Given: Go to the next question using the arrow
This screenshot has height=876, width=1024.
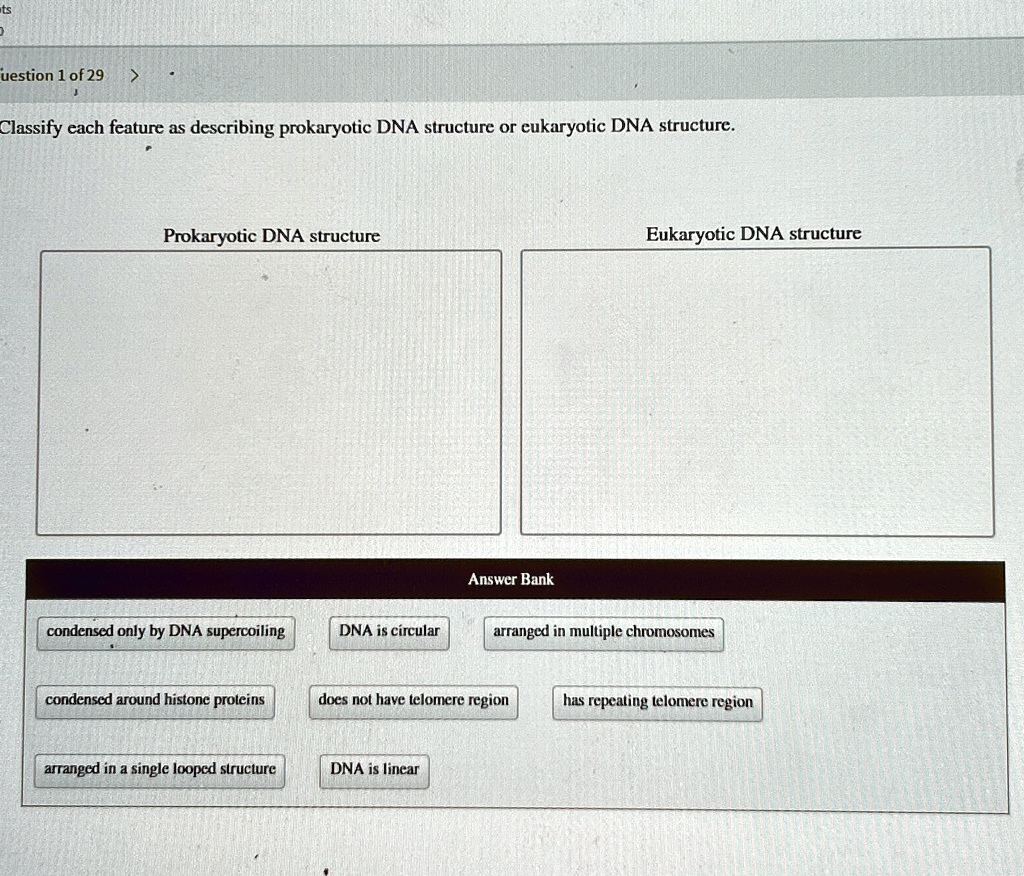Looking at the screenshot, I should pyautogui.click(x=134, y=76).
